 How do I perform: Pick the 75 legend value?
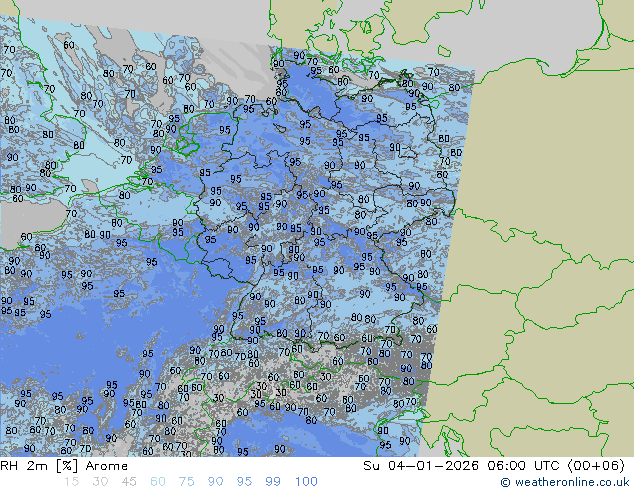point(186,482)
